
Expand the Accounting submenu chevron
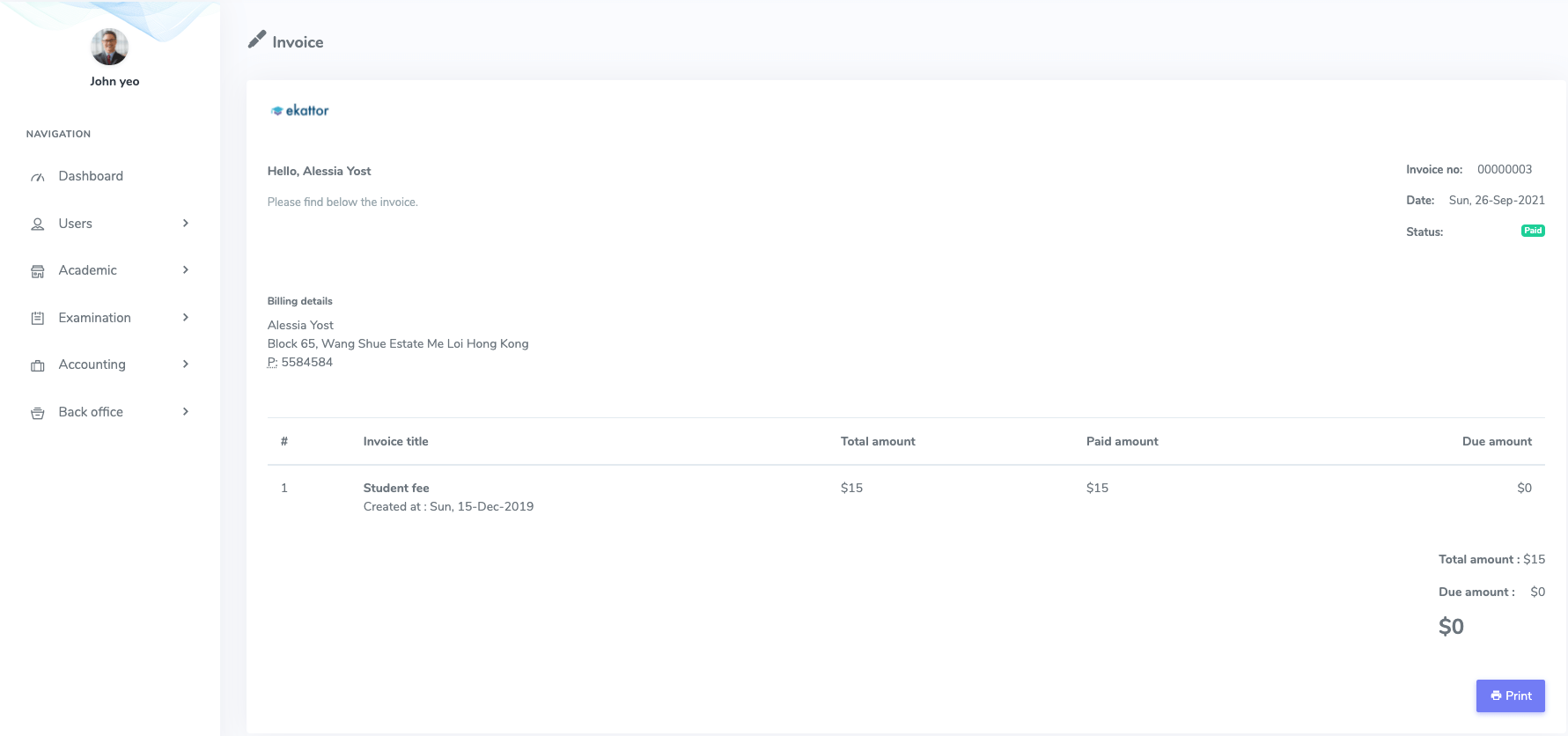[x=186, y=364]
